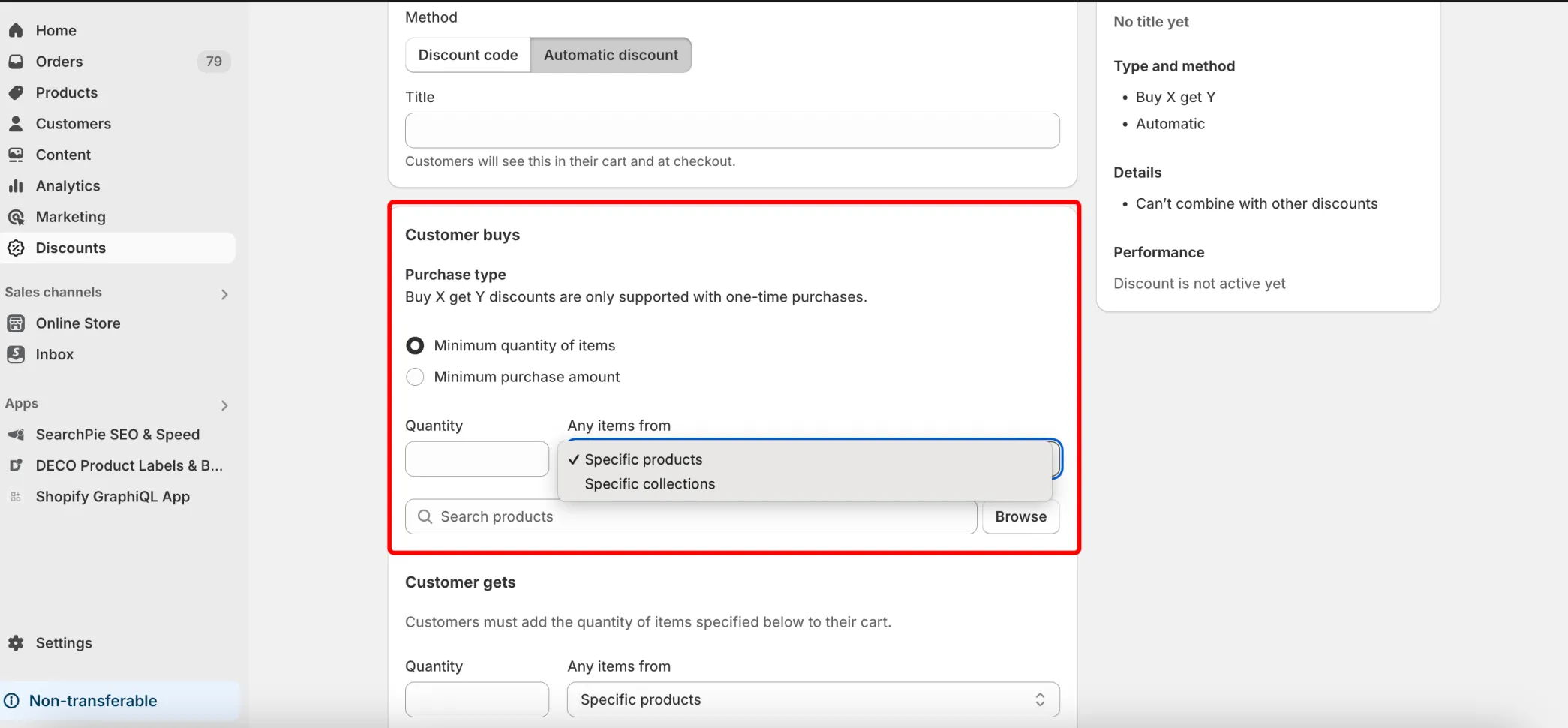Click the Browse products button
The height and width of the screenshot is (728, 1568).
[1020, 516]
